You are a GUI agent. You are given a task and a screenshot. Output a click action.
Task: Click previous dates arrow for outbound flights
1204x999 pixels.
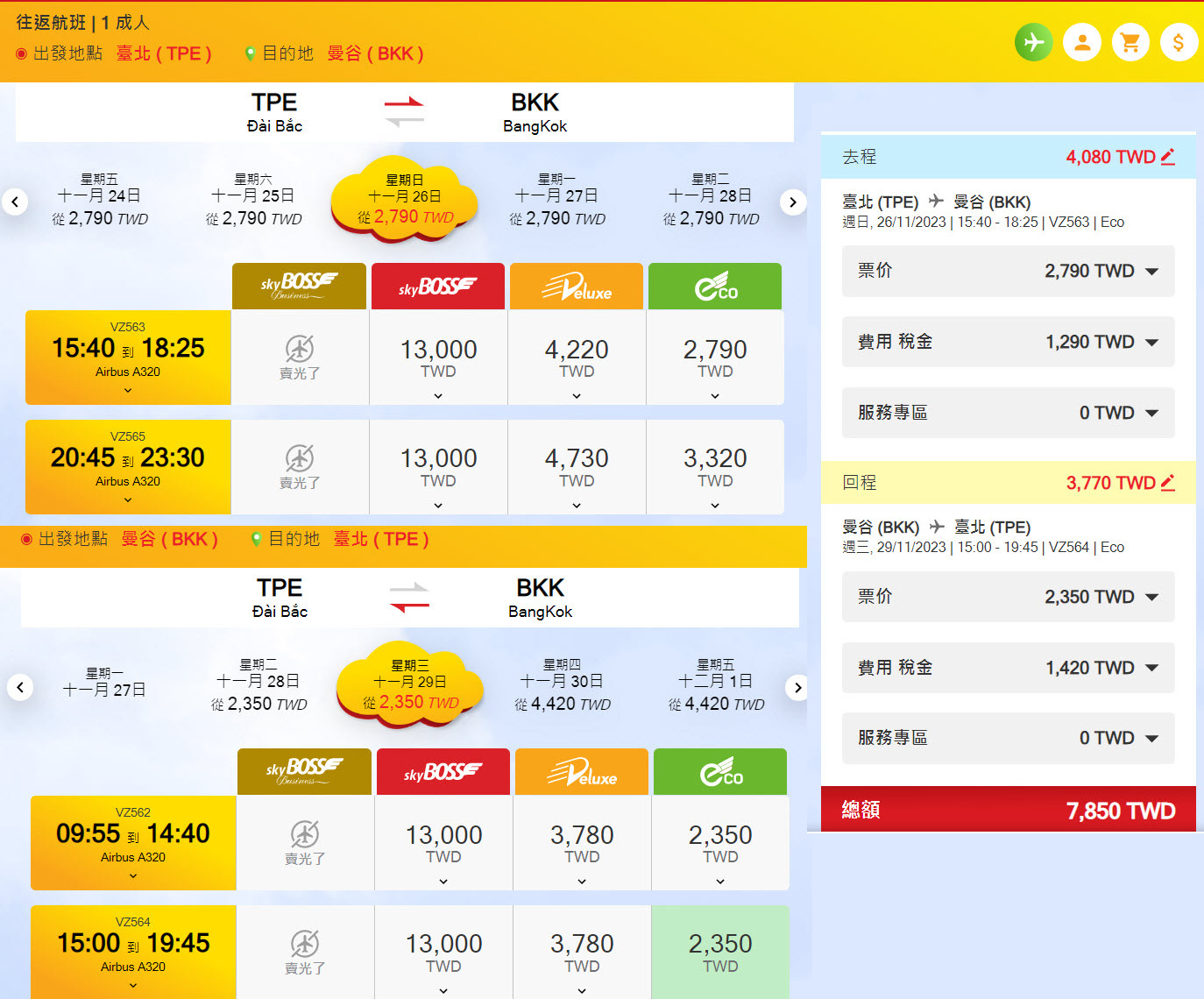(15, 202)
